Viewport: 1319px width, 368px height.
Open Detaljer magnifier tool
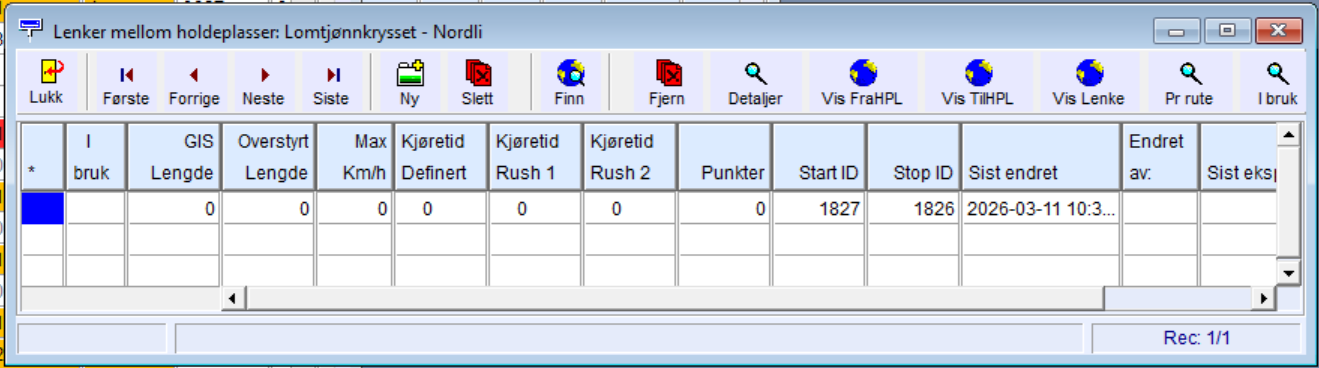pos(756,83)
